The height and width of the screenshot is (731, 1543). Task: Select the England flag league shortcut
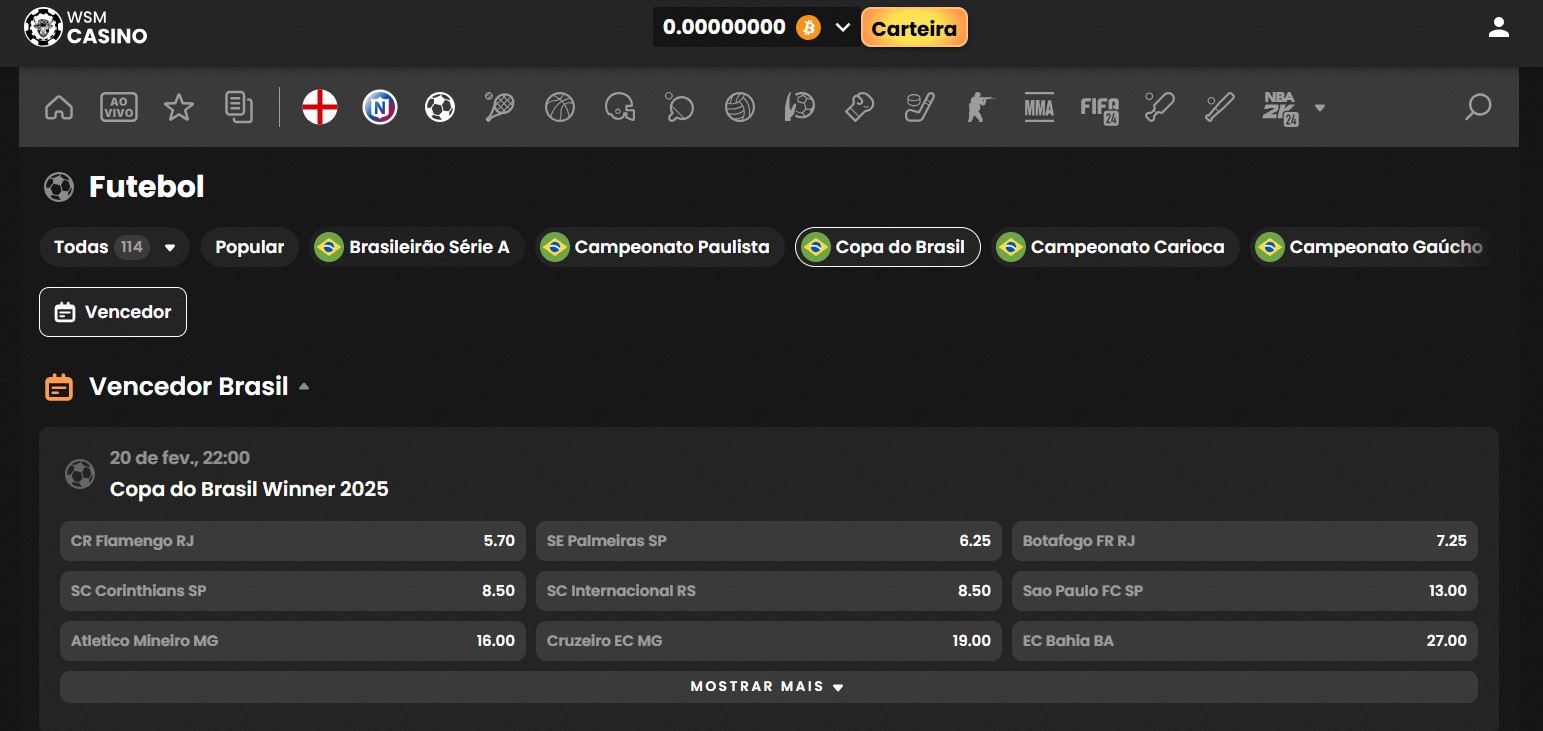(320, 107)
